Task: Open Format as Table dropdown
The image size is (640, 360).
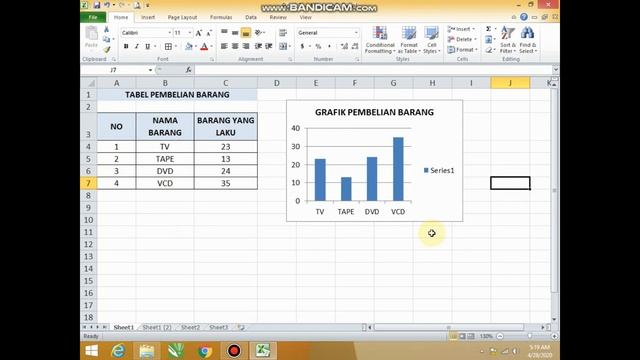Action: coord(409,40)
